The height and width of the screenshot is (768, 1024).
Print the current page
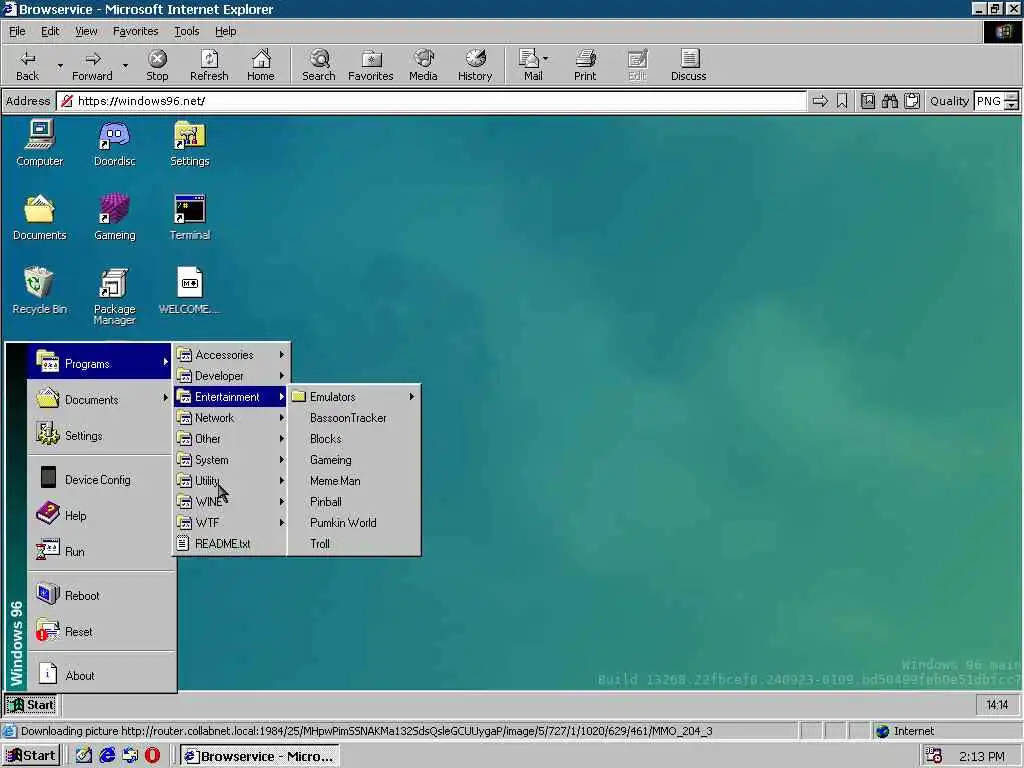pos(585,65)
